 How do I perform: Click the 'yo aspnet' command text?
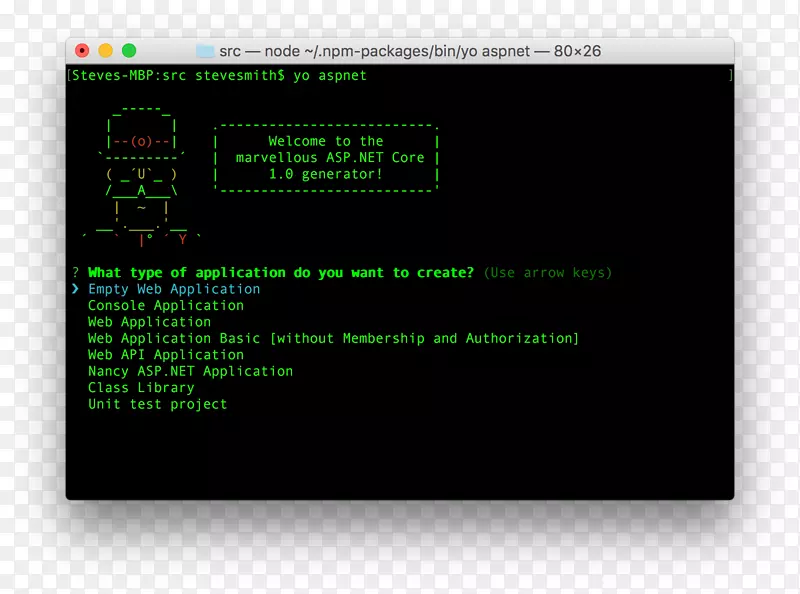(330, 76)
